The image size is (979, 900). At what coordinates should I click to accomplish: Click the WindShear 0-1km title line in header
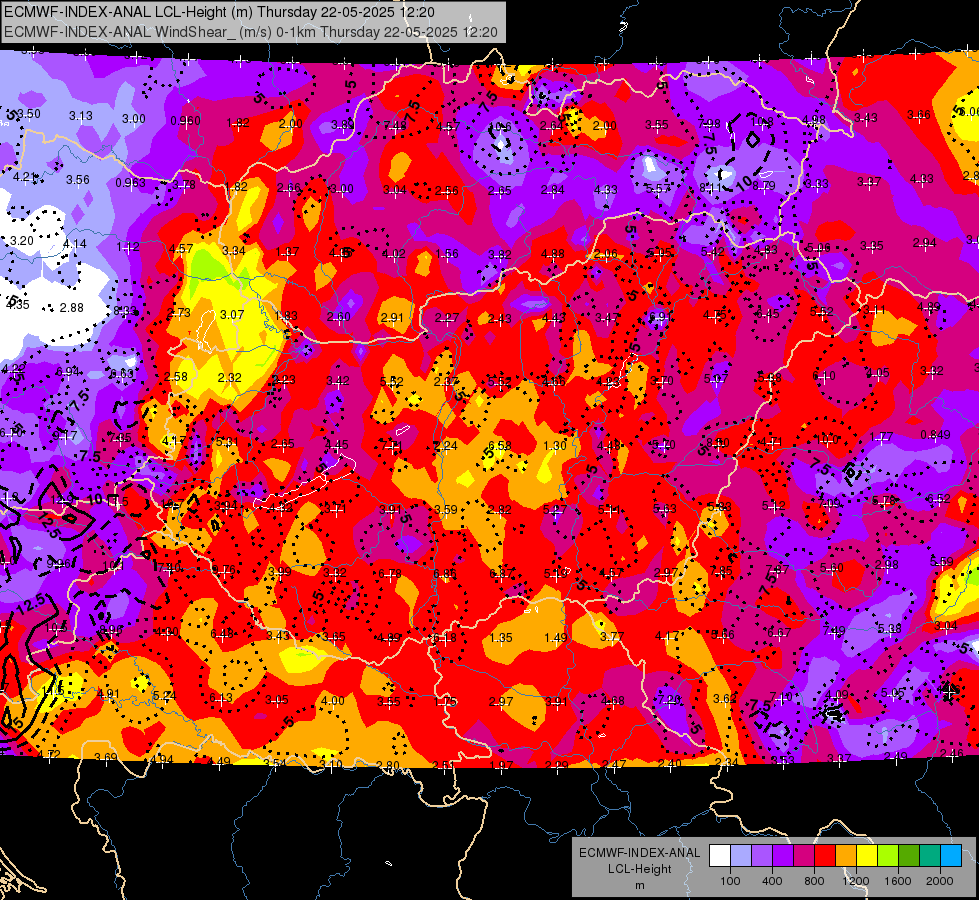pos(250,32)
